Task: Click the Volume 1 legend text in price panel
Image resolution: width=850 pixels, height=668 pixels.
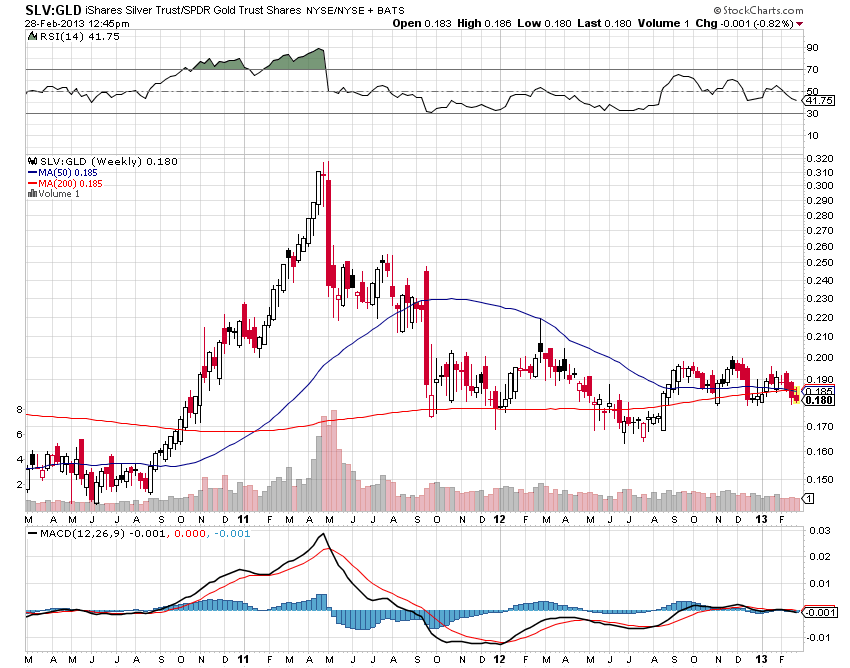Action: coord(59,194)
